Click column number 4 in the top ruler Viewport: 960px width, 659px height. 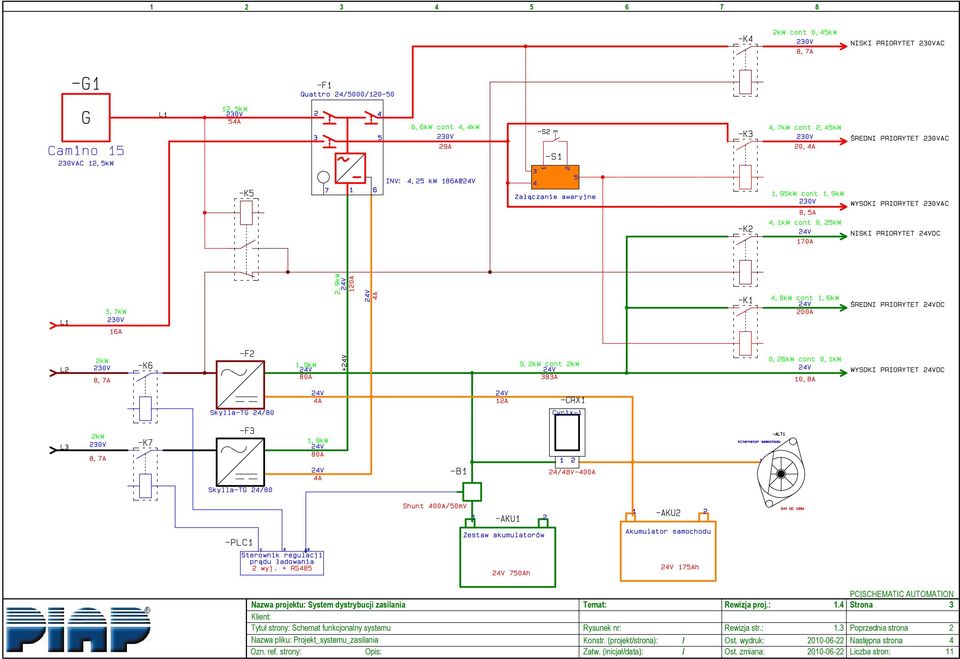pyautogui.click(x=437, y=7)
